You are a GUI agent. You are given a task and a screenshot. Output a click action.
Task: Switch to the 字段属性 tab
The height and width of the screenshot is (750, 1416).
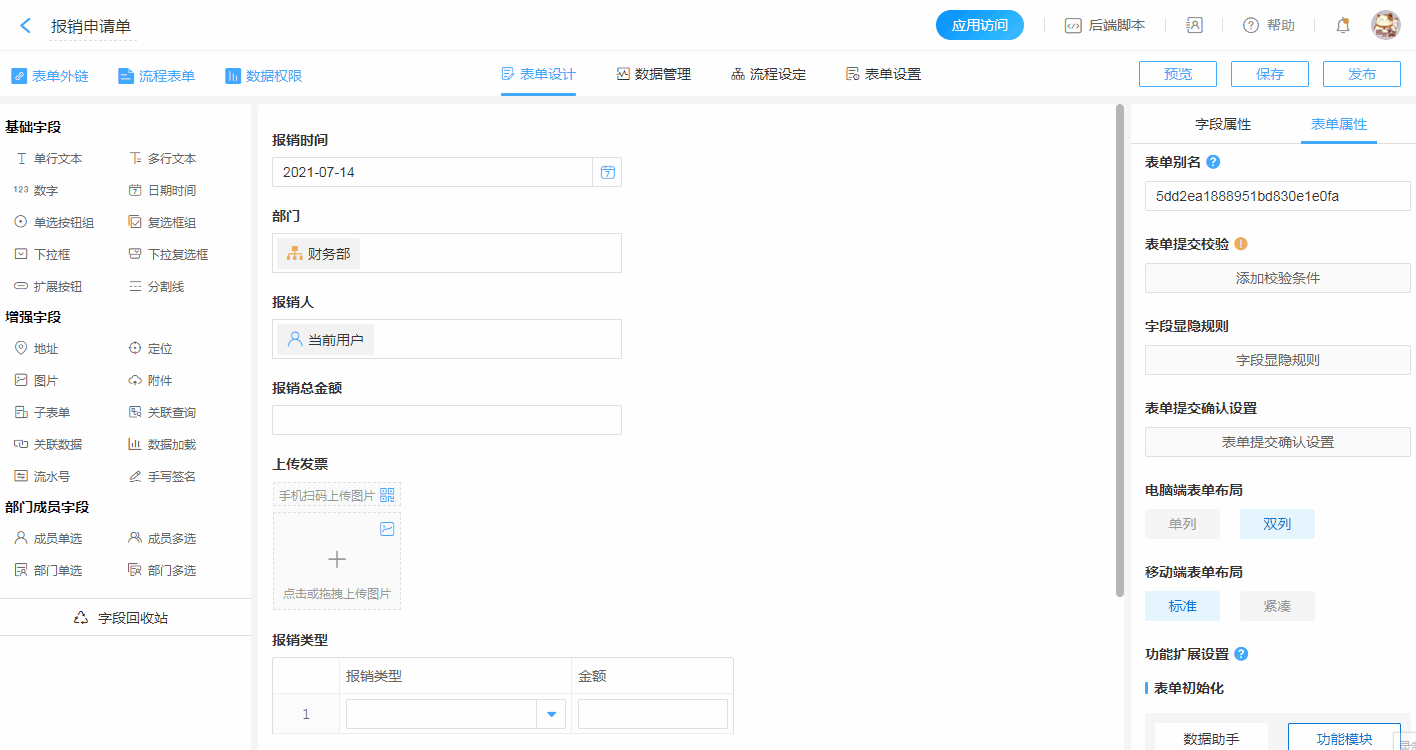click(1222, 125)
